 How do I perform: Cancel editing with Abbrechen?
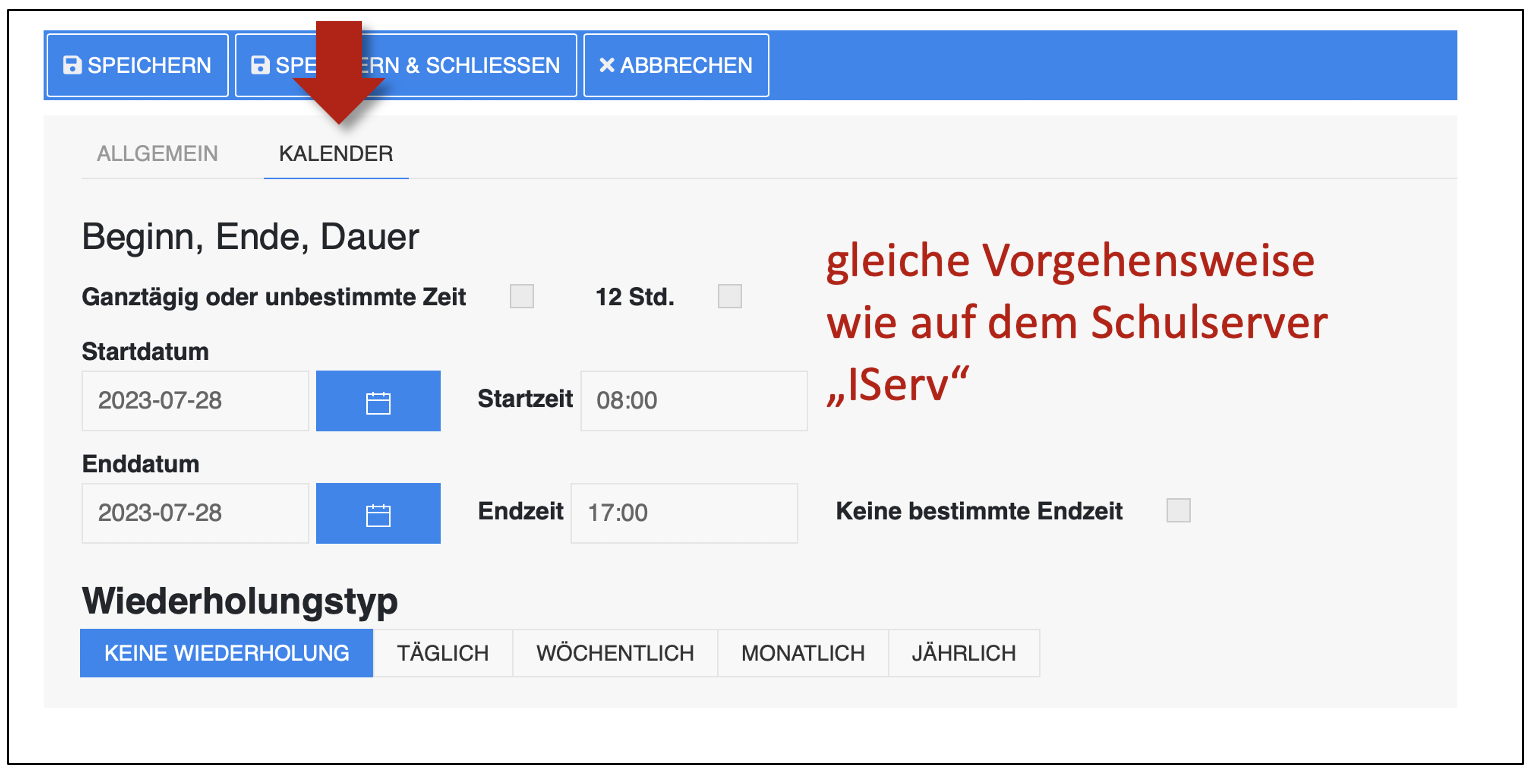(x=676, y=66)
